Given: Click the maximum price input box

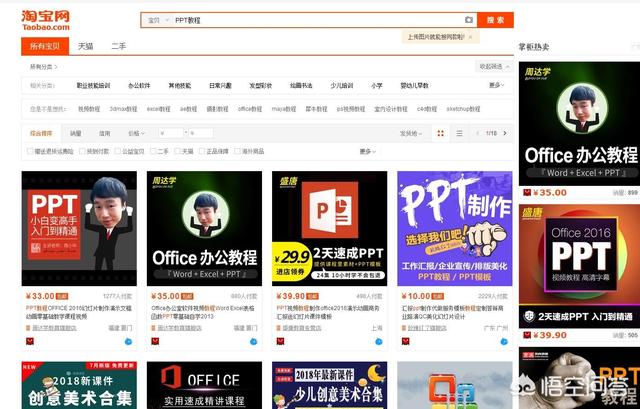Looking at the screenshot, I should click(201, 133).
